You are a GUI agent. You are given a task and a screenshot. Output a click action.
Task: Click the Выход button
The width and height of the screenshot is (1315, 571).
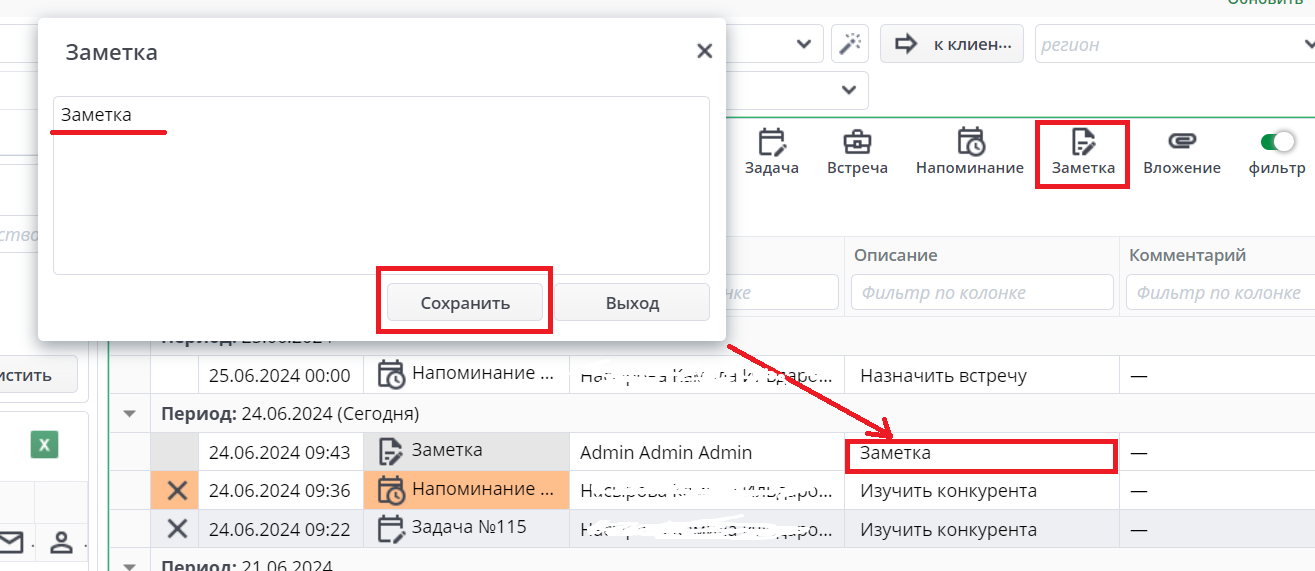(x=632, y=303)
